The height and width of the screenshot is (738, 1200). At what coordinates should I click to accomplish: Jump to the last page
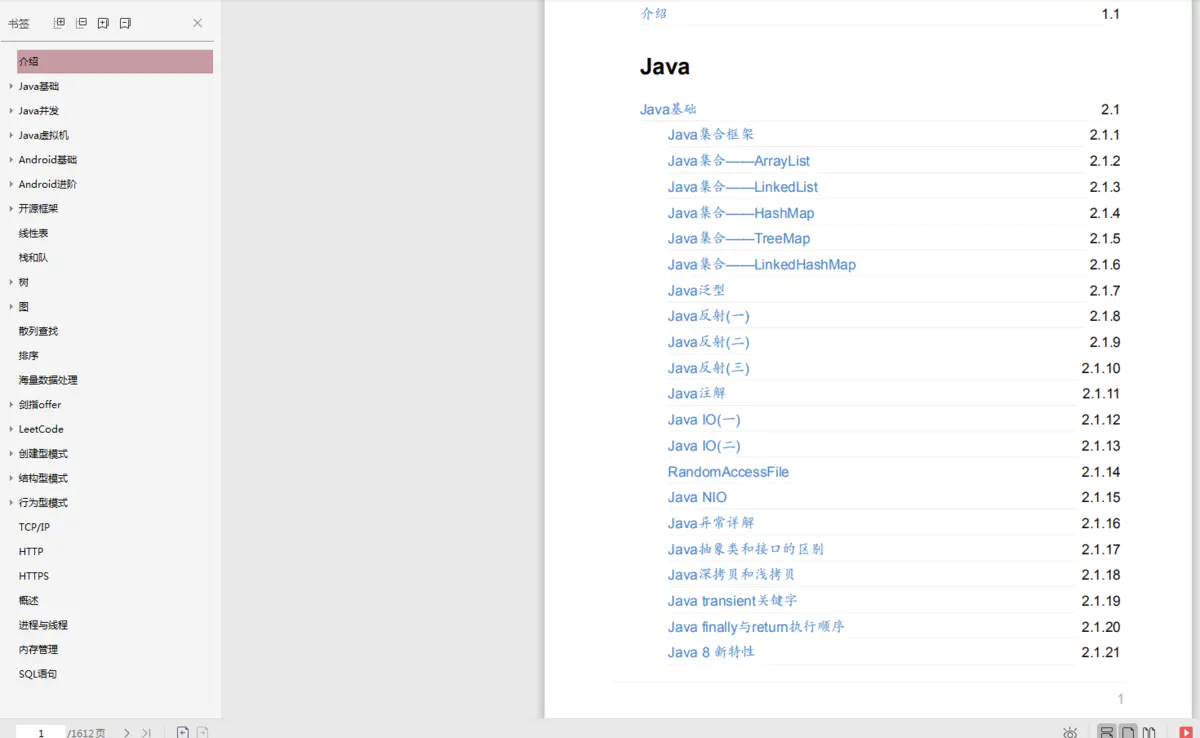[x=146, y=733]
